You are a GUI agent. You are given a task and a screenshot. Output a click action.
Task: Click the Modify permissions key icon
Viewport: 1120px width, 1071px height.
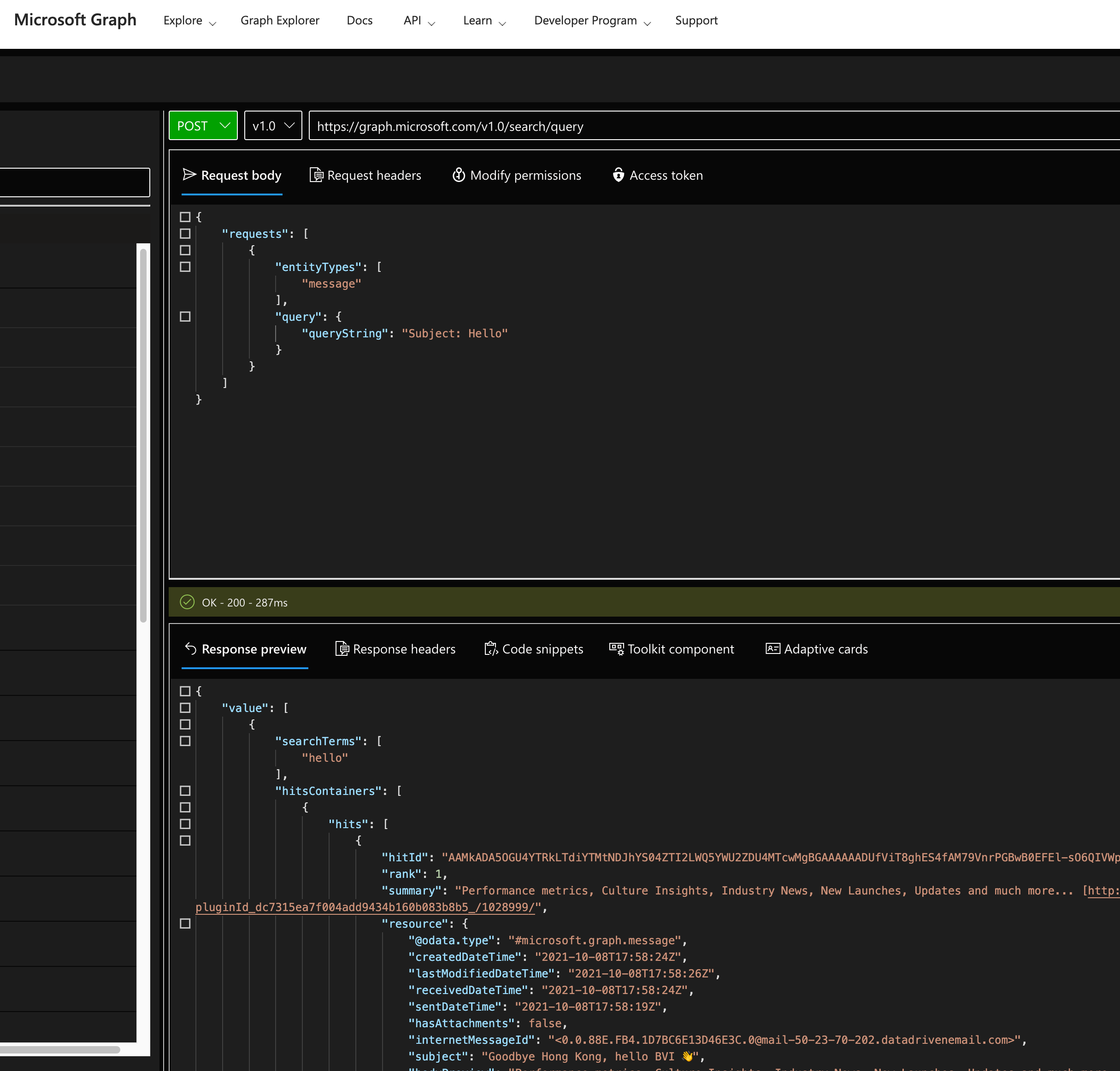[459, 175]
